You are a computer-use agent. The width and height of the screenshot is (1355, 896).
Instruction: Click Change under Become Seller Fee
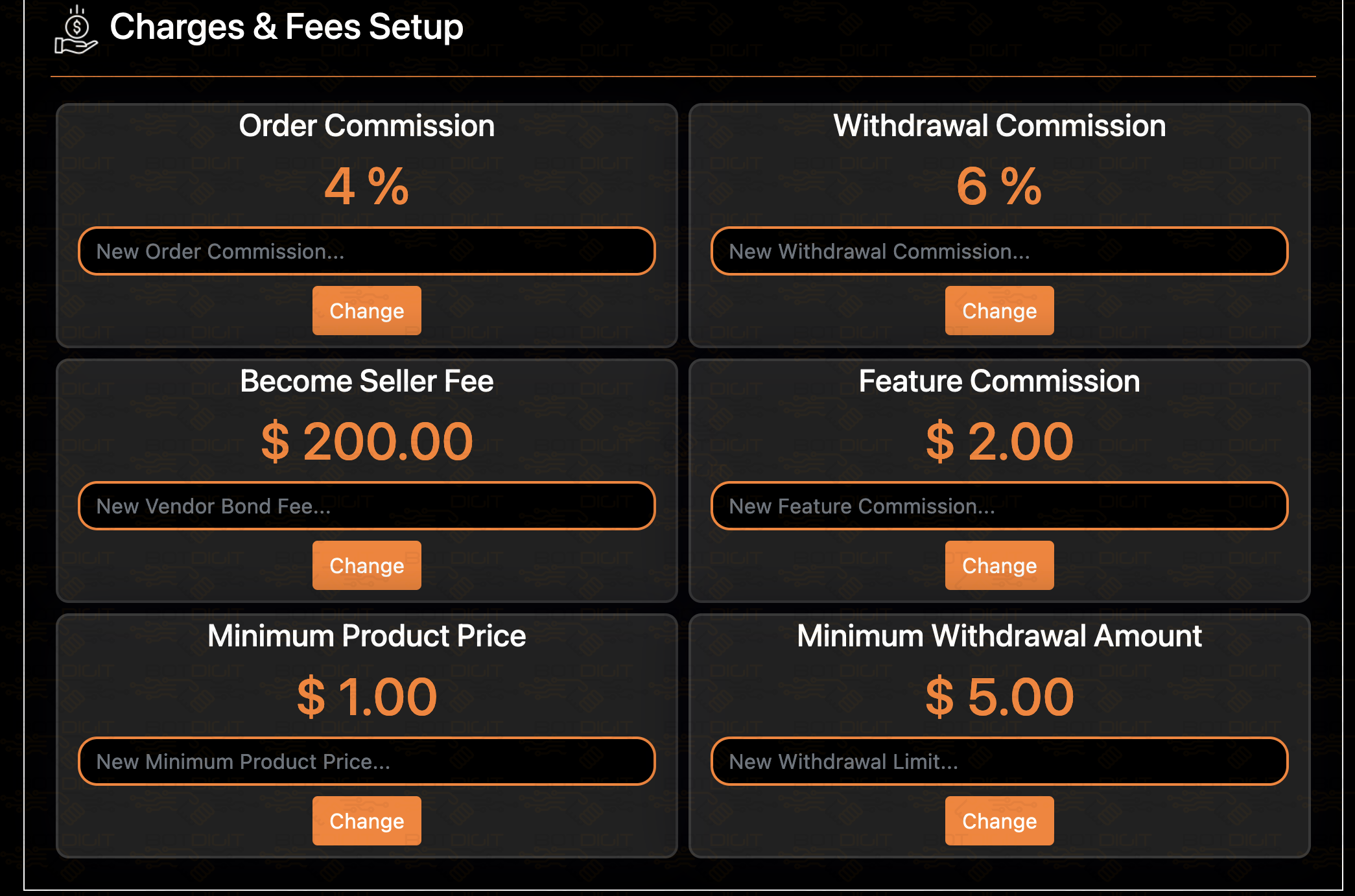(x=367, y=565)
